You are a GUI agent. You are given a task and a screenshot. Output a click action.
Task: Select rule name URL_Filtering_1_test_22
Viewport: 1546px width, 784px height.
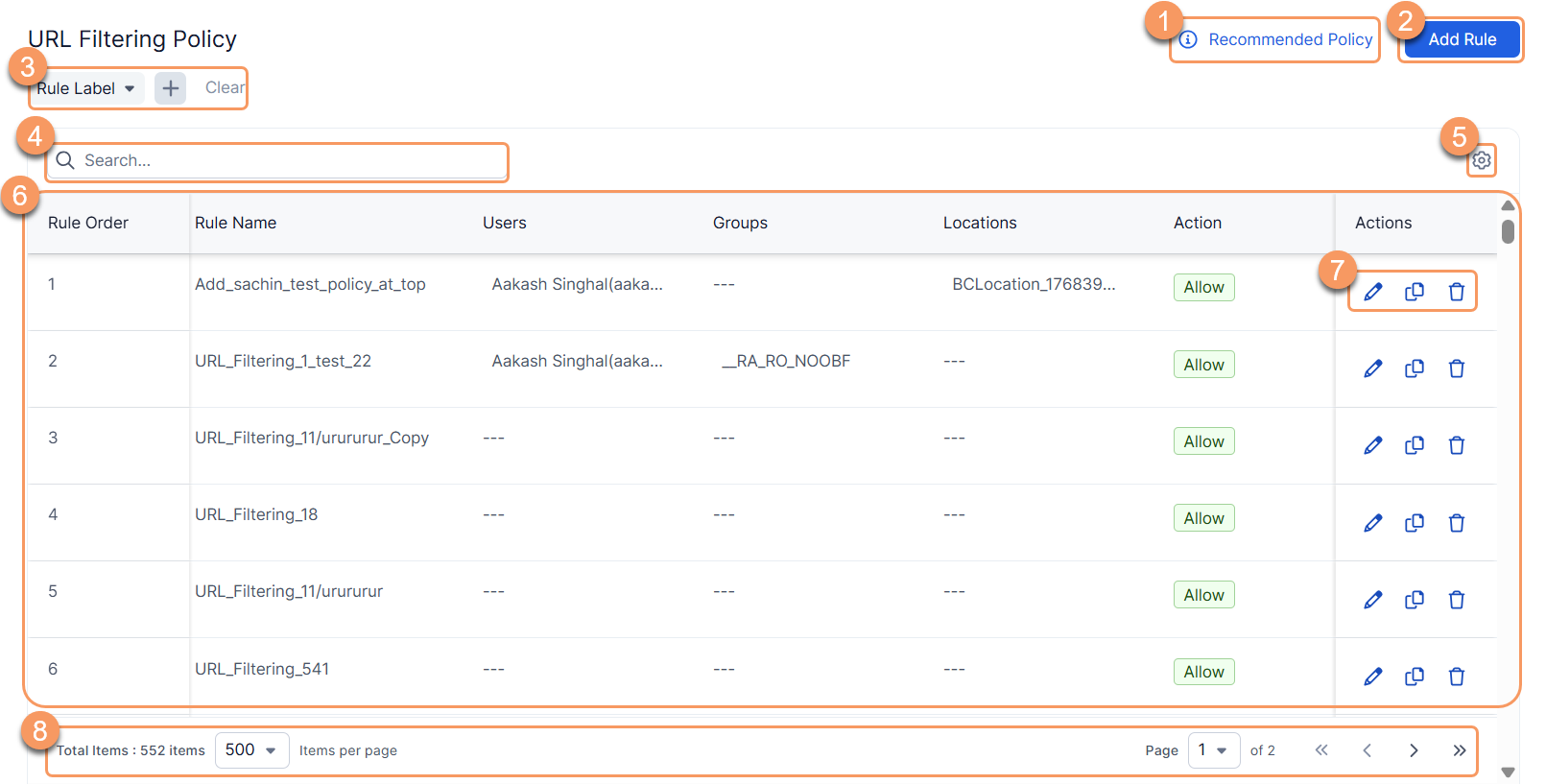point(283,361)
